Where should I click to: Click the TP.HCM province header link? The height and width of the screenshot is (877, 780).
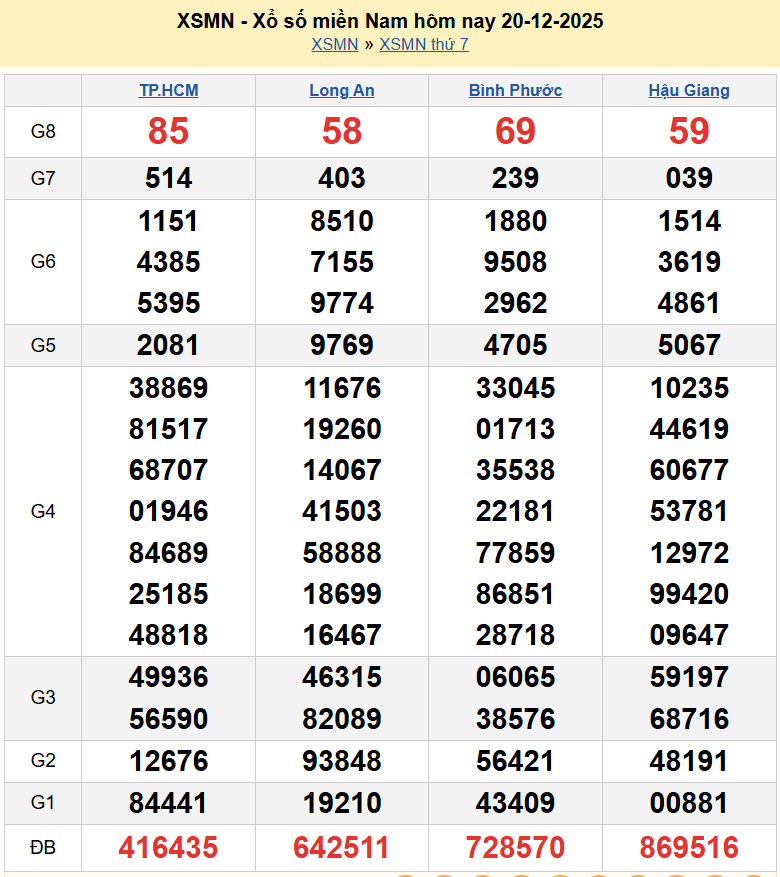click(168, 90)
